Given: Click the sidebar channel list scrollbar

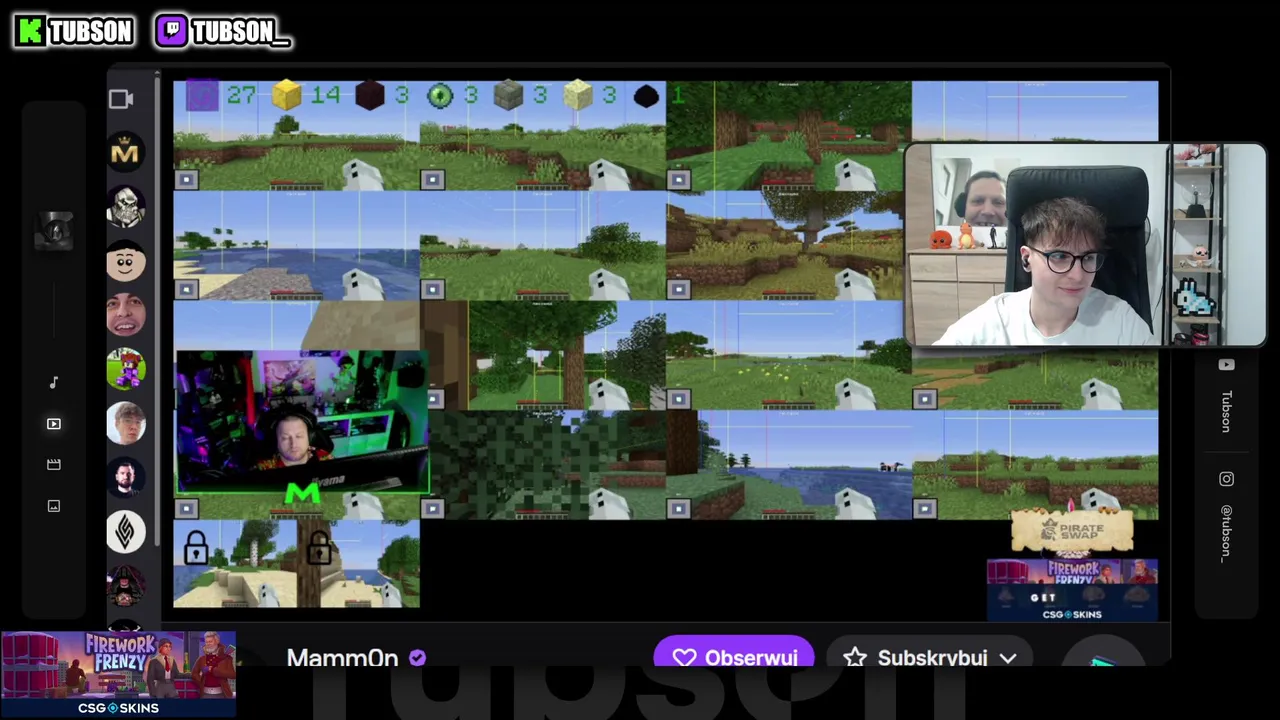Looking at the screenshot, I should click(157, 310).
